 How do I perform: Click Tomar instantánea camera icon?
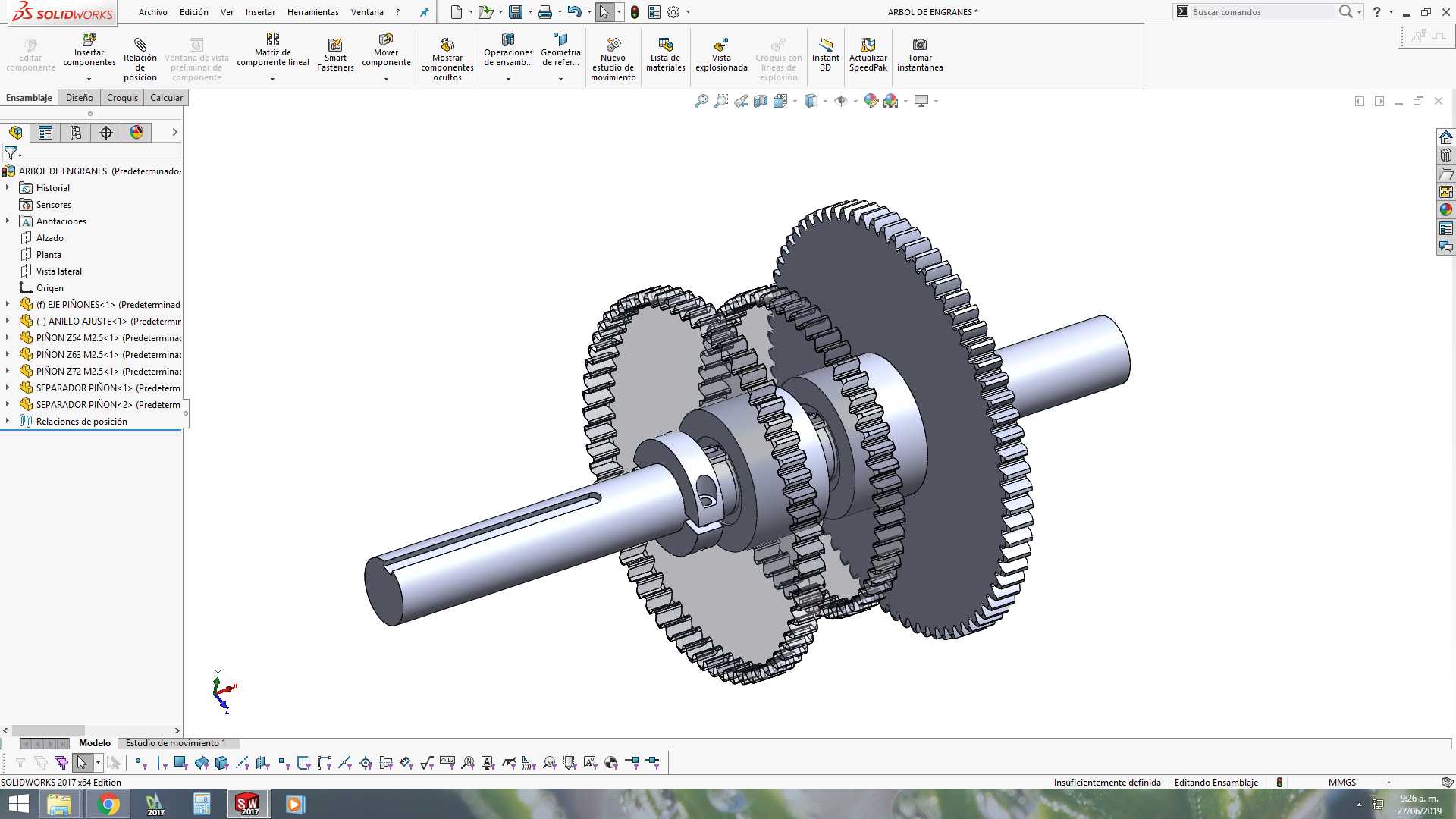(x=920, y=45)
